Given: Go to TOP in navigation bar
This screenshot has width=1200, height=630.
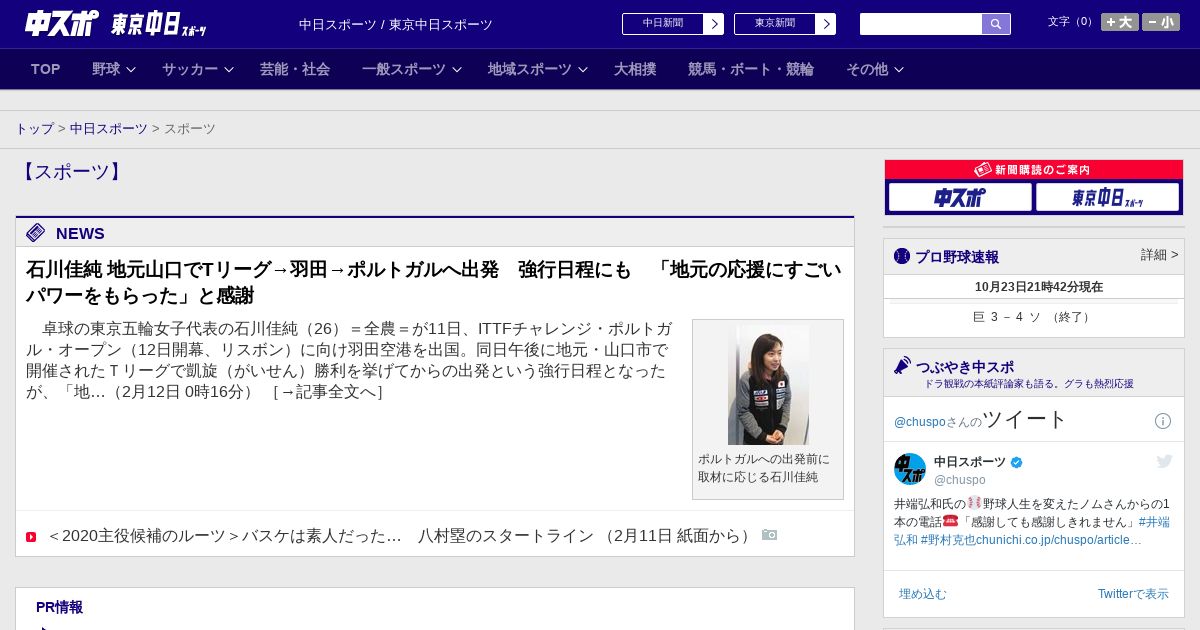Looking at the screenshot, I should (x=46, y=69).
